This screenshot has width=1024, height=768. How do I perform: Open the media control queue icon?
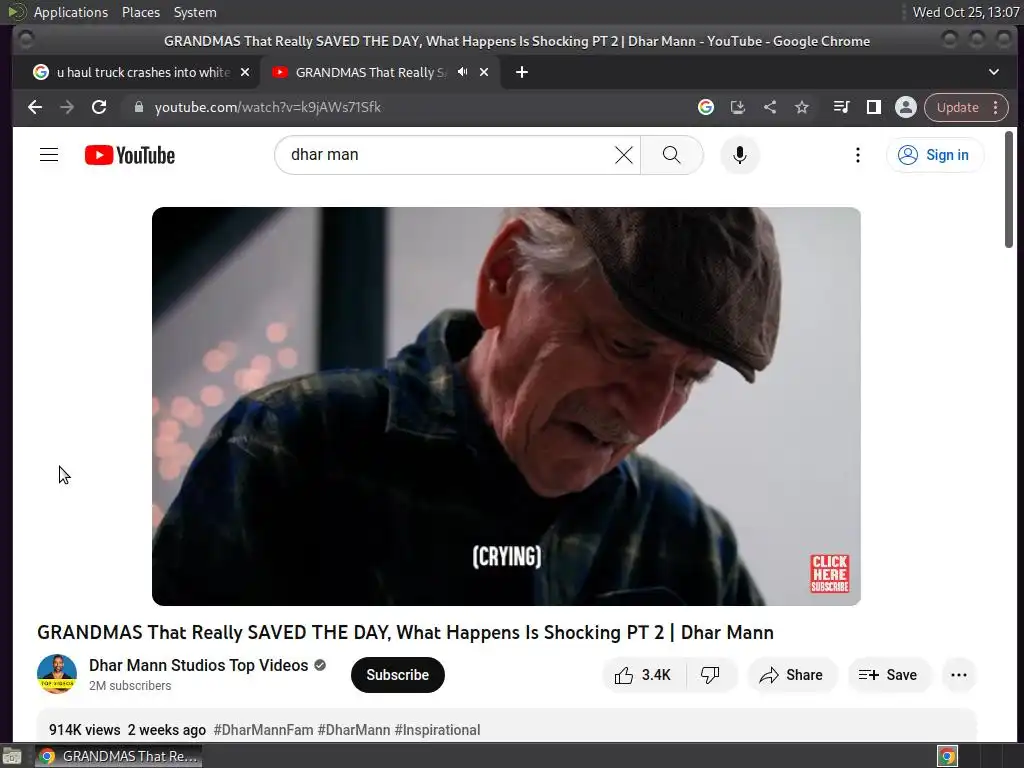842,107
